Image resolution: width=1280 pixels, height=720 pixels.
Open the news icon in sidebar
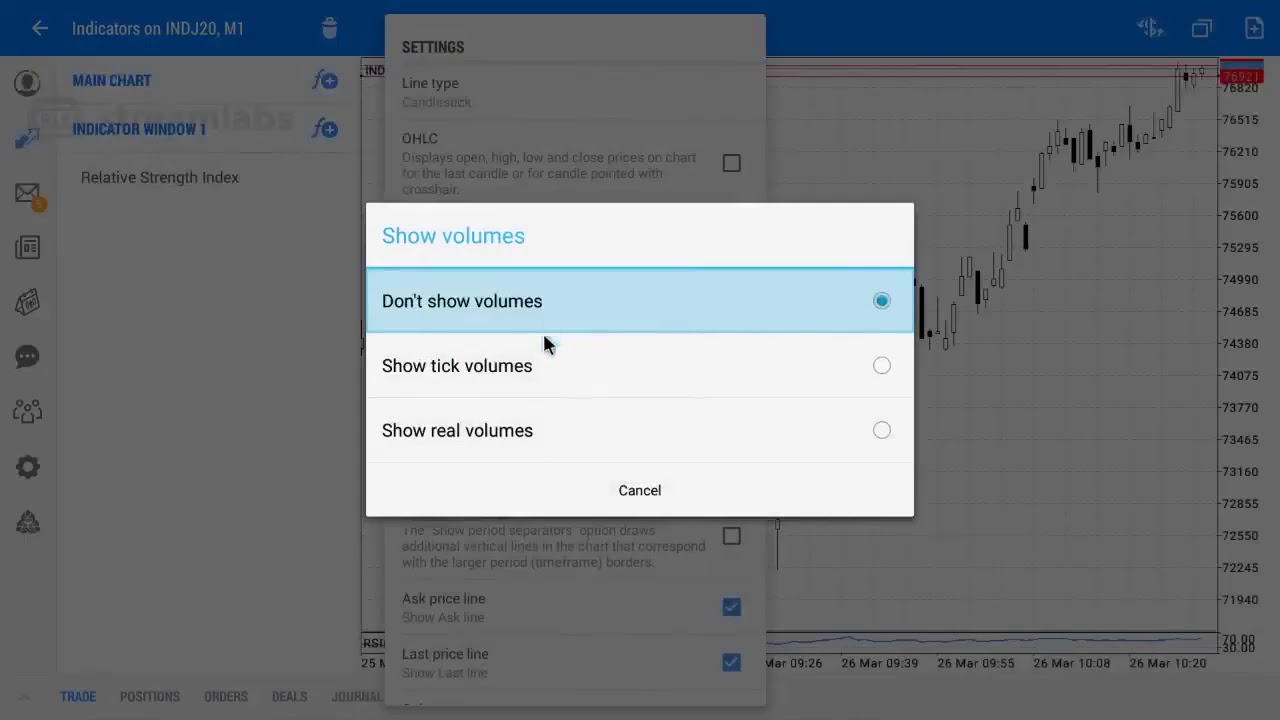(x=27, y=248)
